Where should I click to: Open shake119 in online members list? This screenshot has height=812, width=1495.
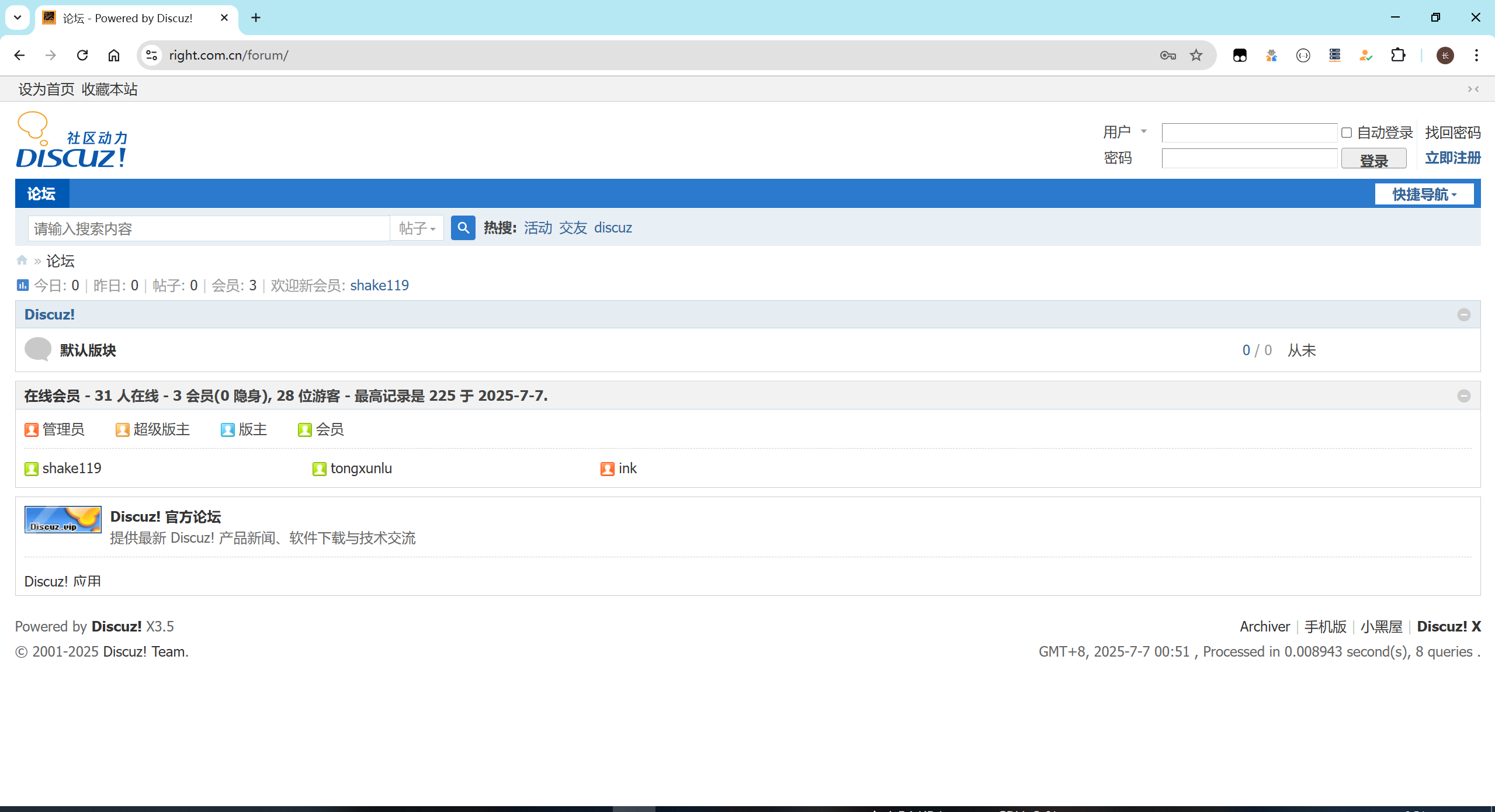tap(72, 469)
